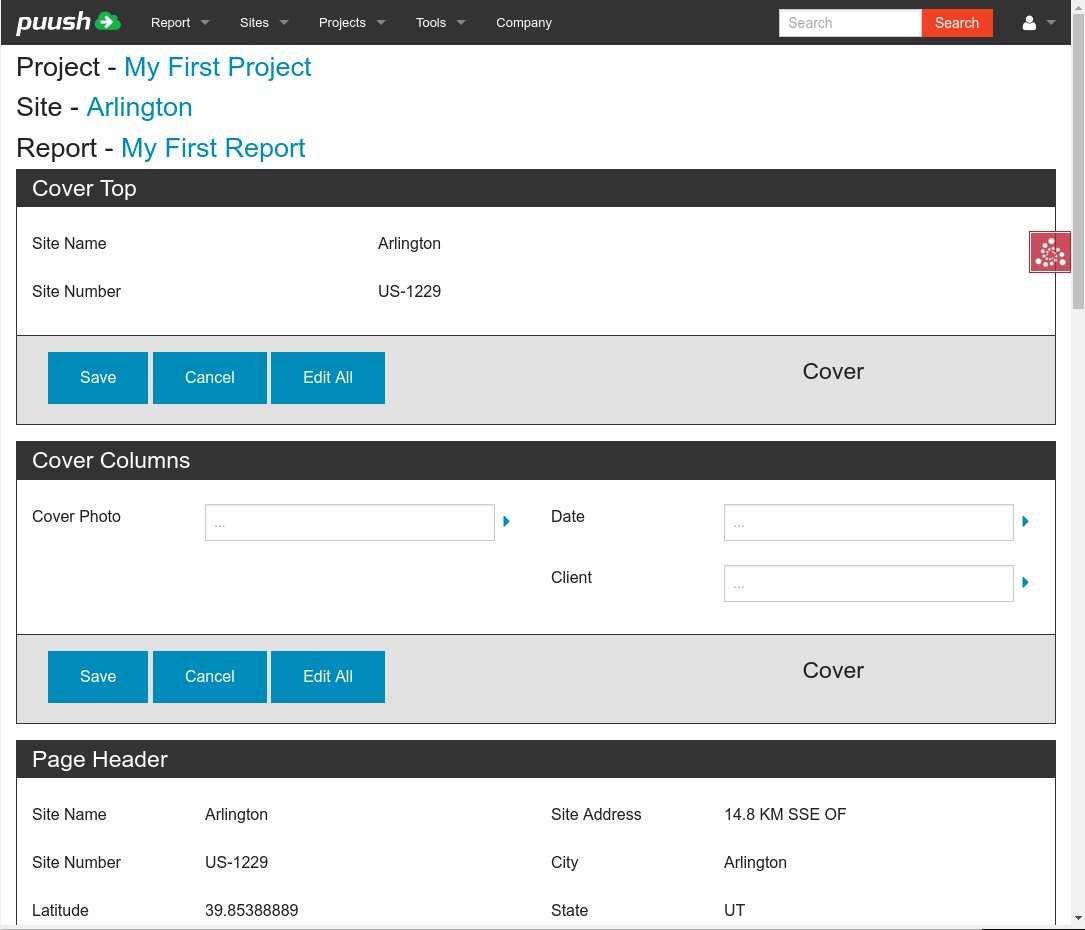Image resolution: width=1085 pixels, height=930 pixels.
Task: Click Edit All in Cover Columns section
Action: coord(328,677)
